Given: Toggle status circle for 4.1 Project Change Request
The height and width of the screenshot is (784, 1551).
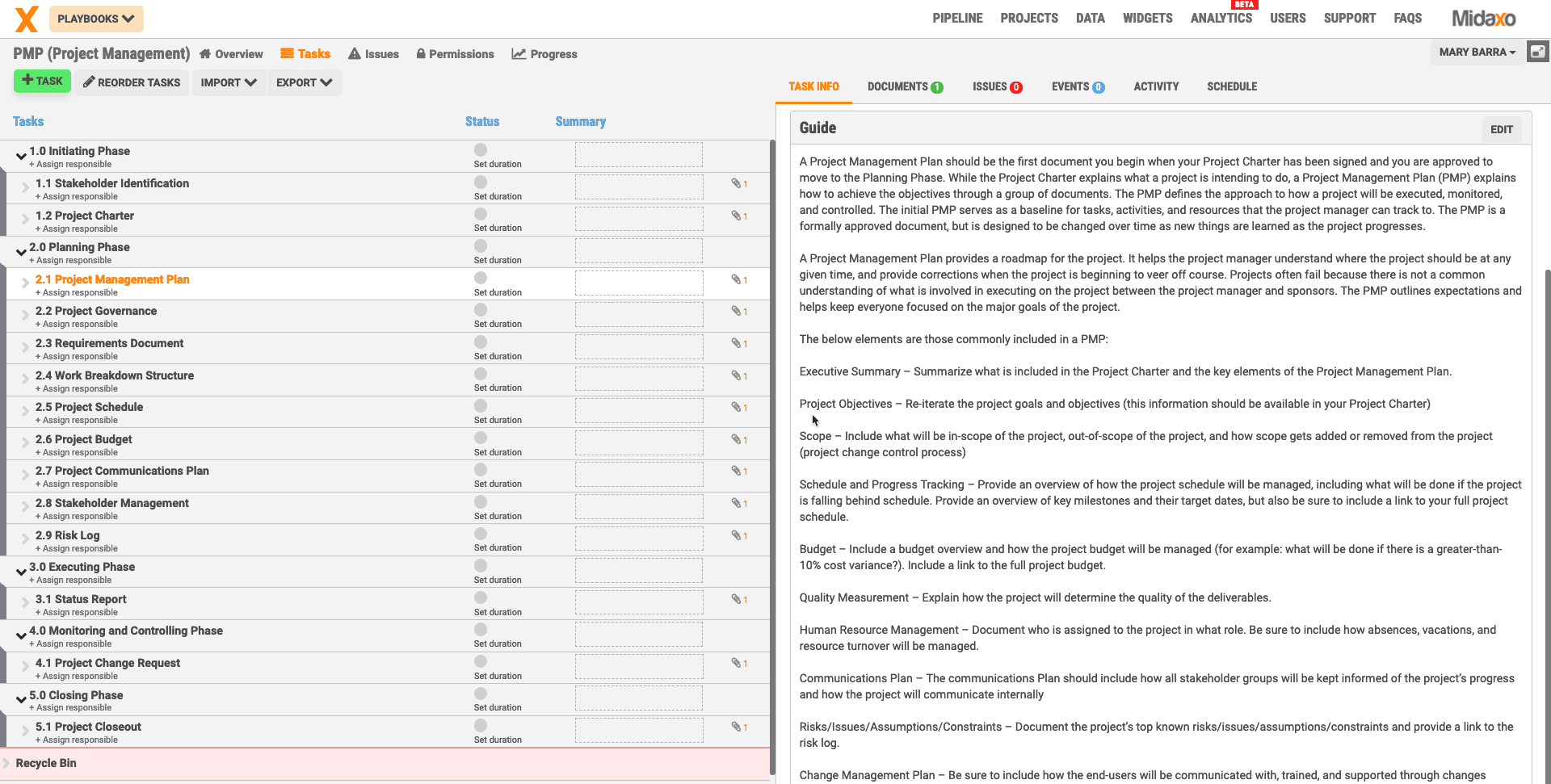Looking at the screenshot, I should pos(481,661).
